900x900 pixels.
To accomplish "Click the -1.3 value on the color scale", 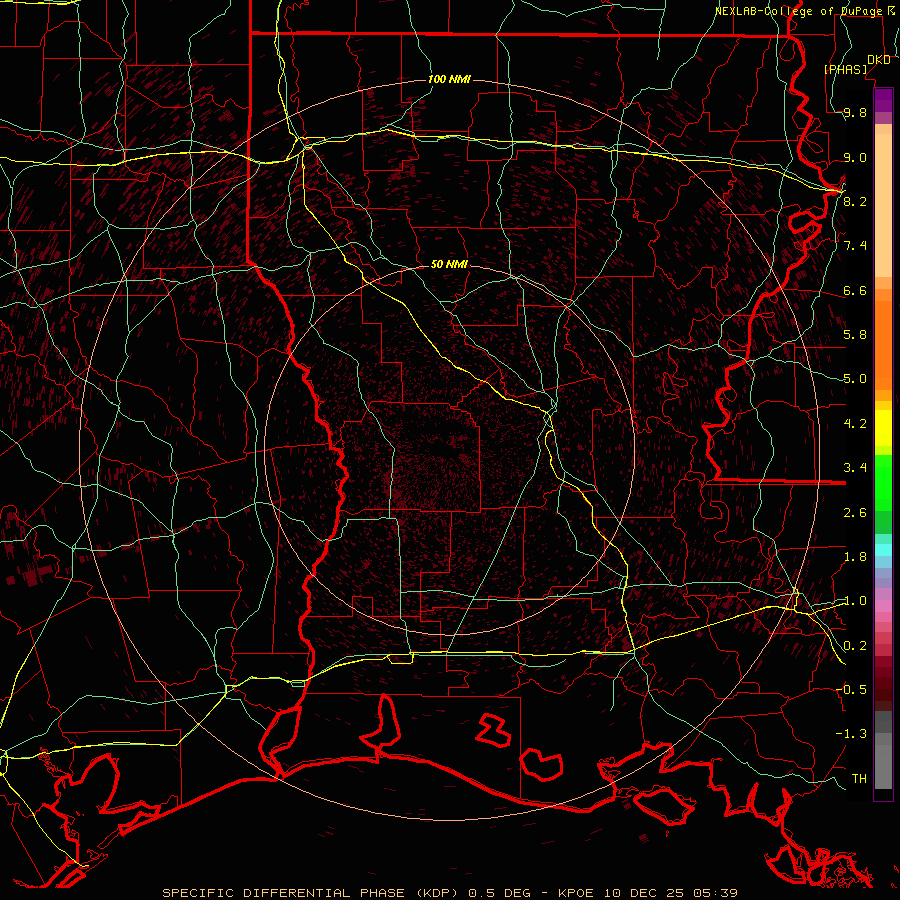I will pyautogui.click(x=851, y=734).
